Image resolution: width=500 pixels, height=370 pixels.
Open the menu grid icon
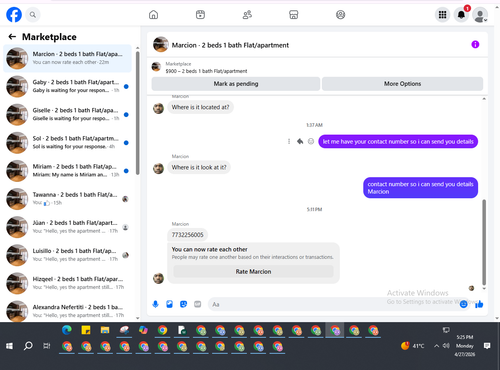(442, 15)
